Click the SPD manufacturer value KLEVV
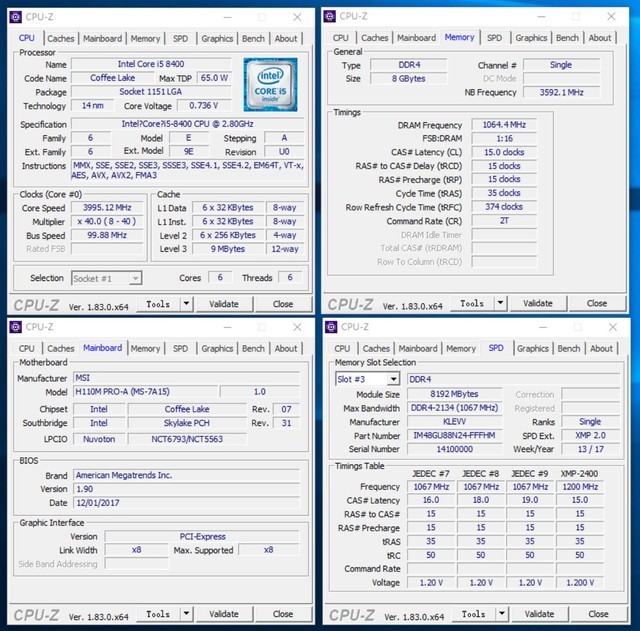Image resolution: width=640 pixels, height=631 pixels. pos(454,422)
